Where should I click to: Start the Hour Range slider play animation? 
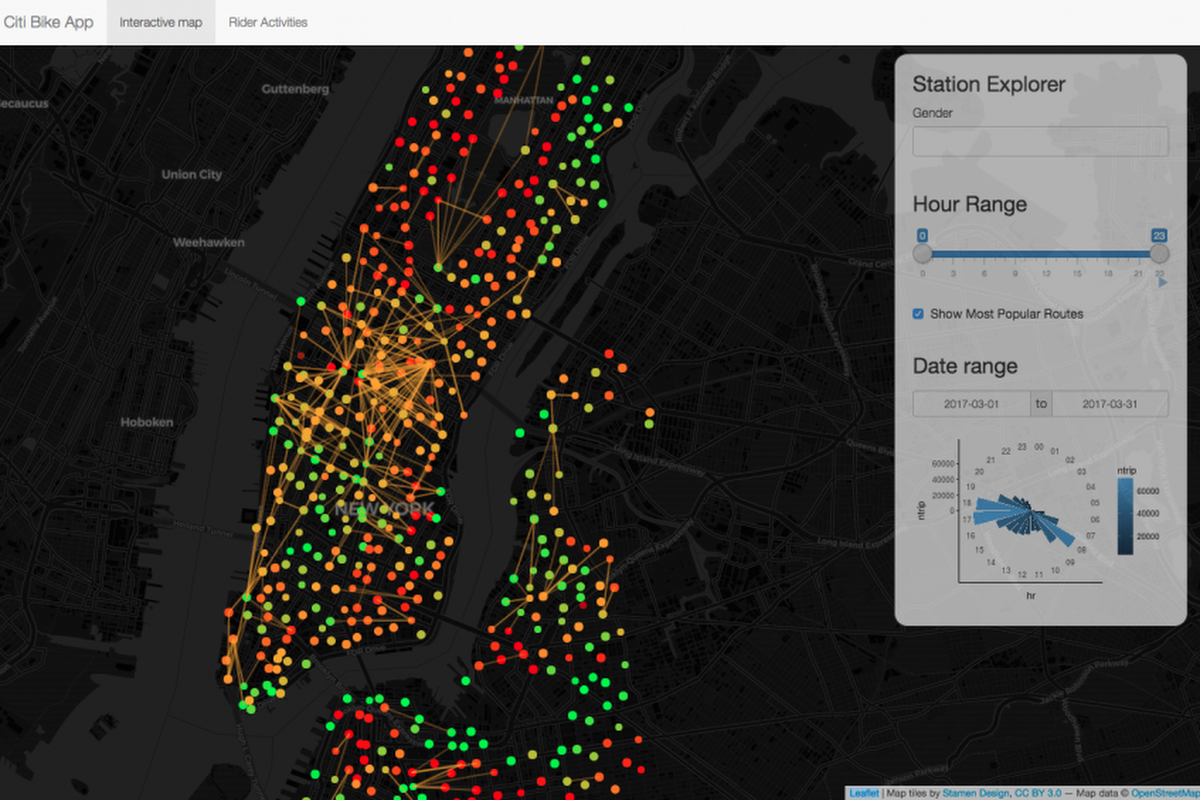pyautogui.click(x=1163, y=283)
